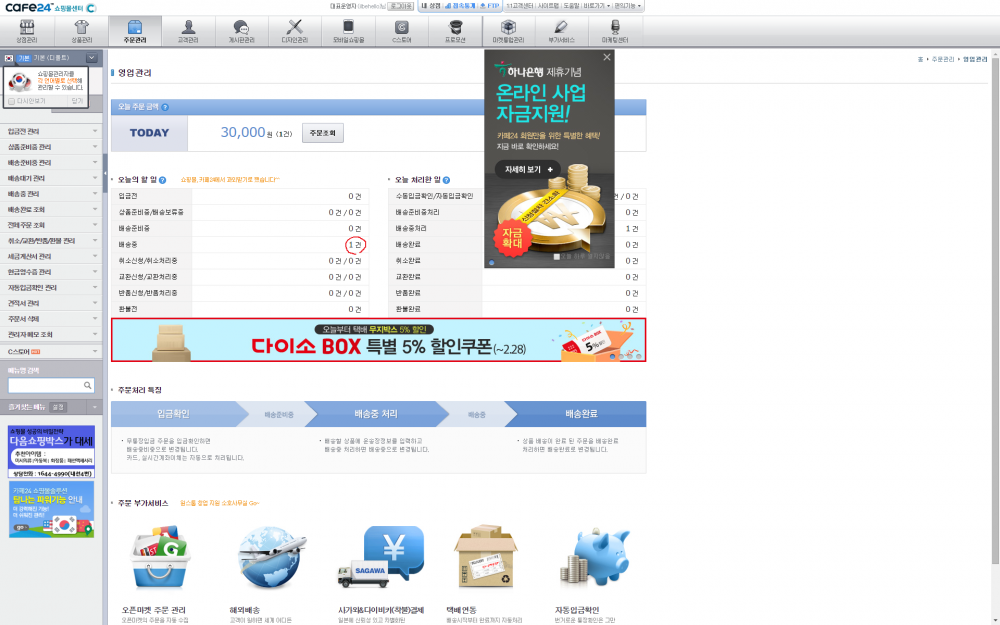Open the 마케팅센터 marketing center icon

click(x=615, y=31)
